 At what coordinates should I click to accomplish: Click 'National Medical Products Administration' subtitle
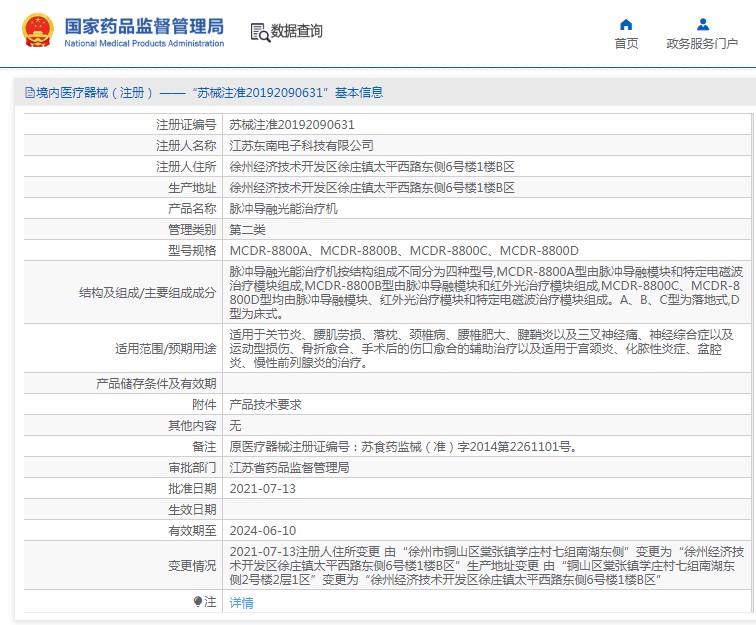tap(144, 44)
